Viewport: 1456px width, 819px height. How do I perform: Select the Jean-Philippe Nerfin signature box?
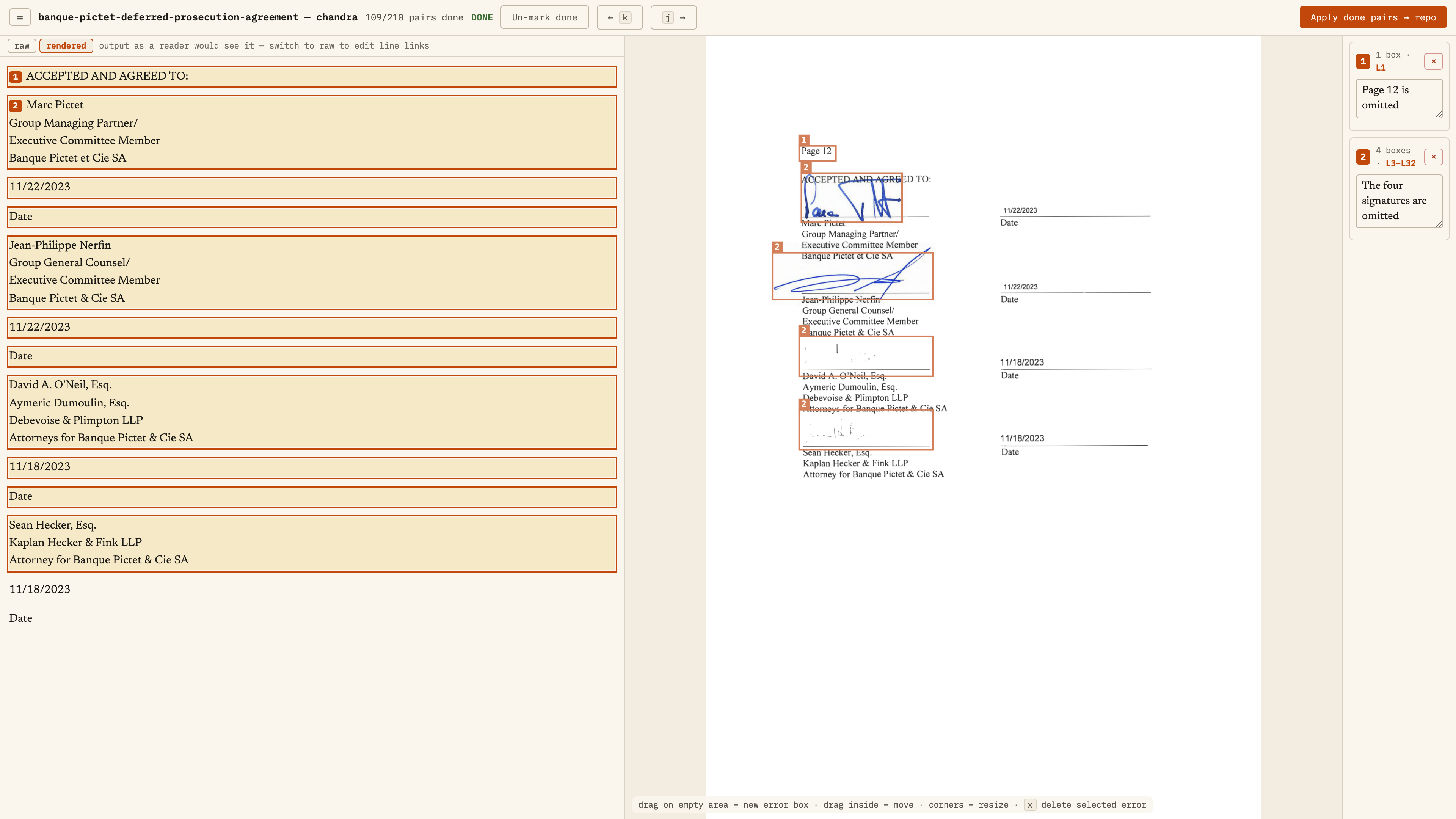tap(852, 276)
